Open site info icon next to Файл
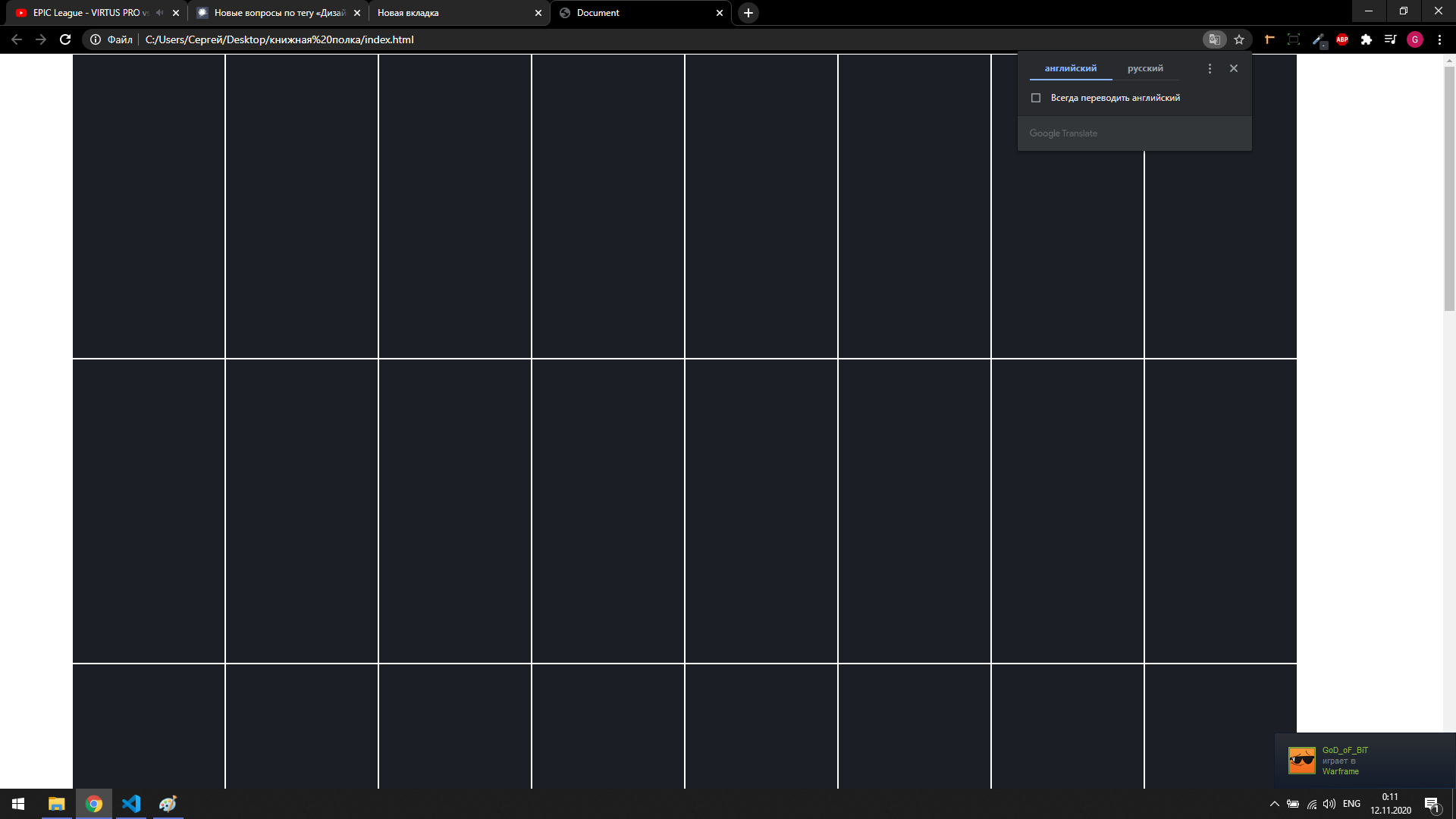The width and height of the screenshot is (1456, 819). click(96, 39)
